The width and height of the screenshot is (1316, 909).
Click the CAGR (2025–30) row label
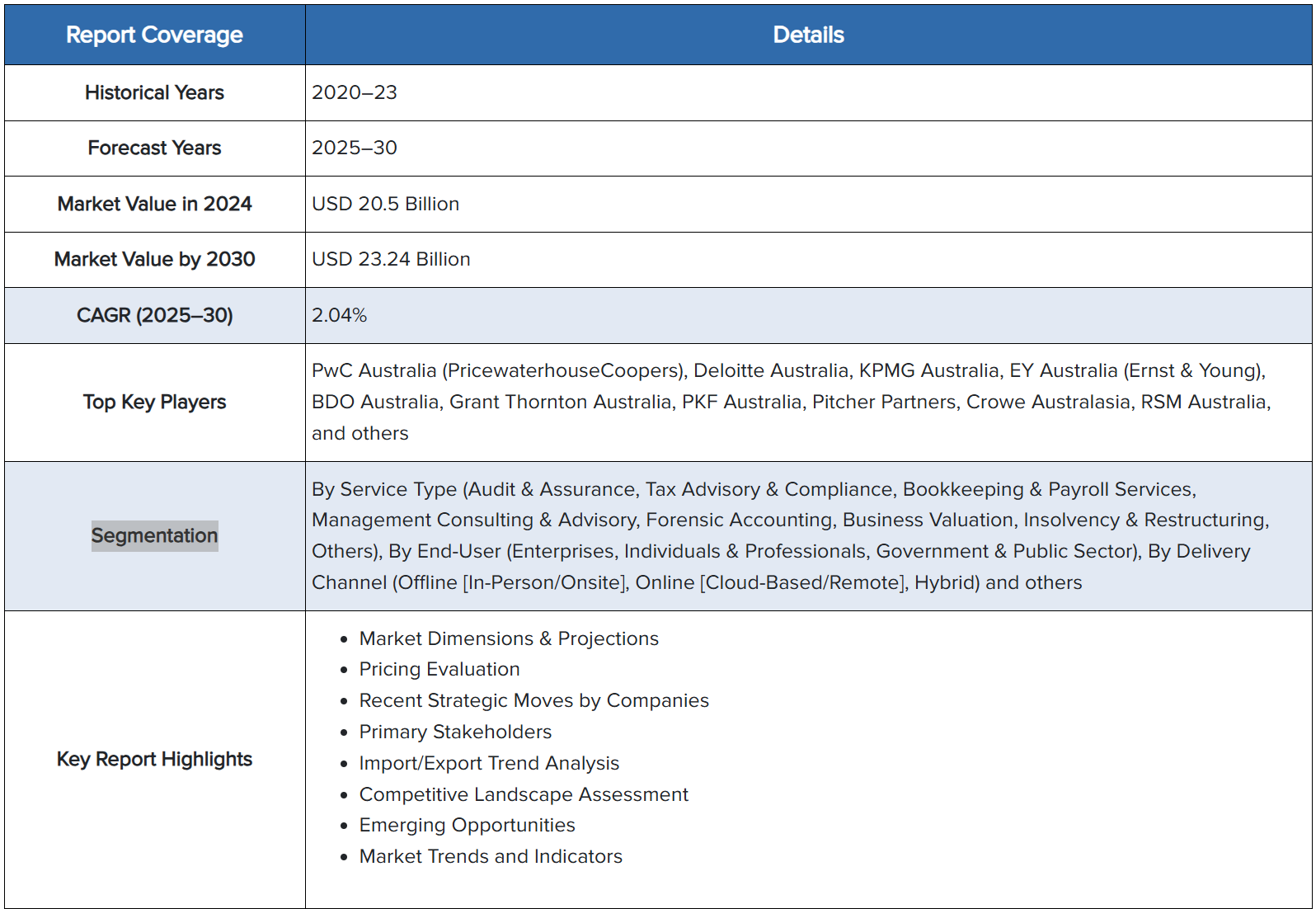[154, 315]
